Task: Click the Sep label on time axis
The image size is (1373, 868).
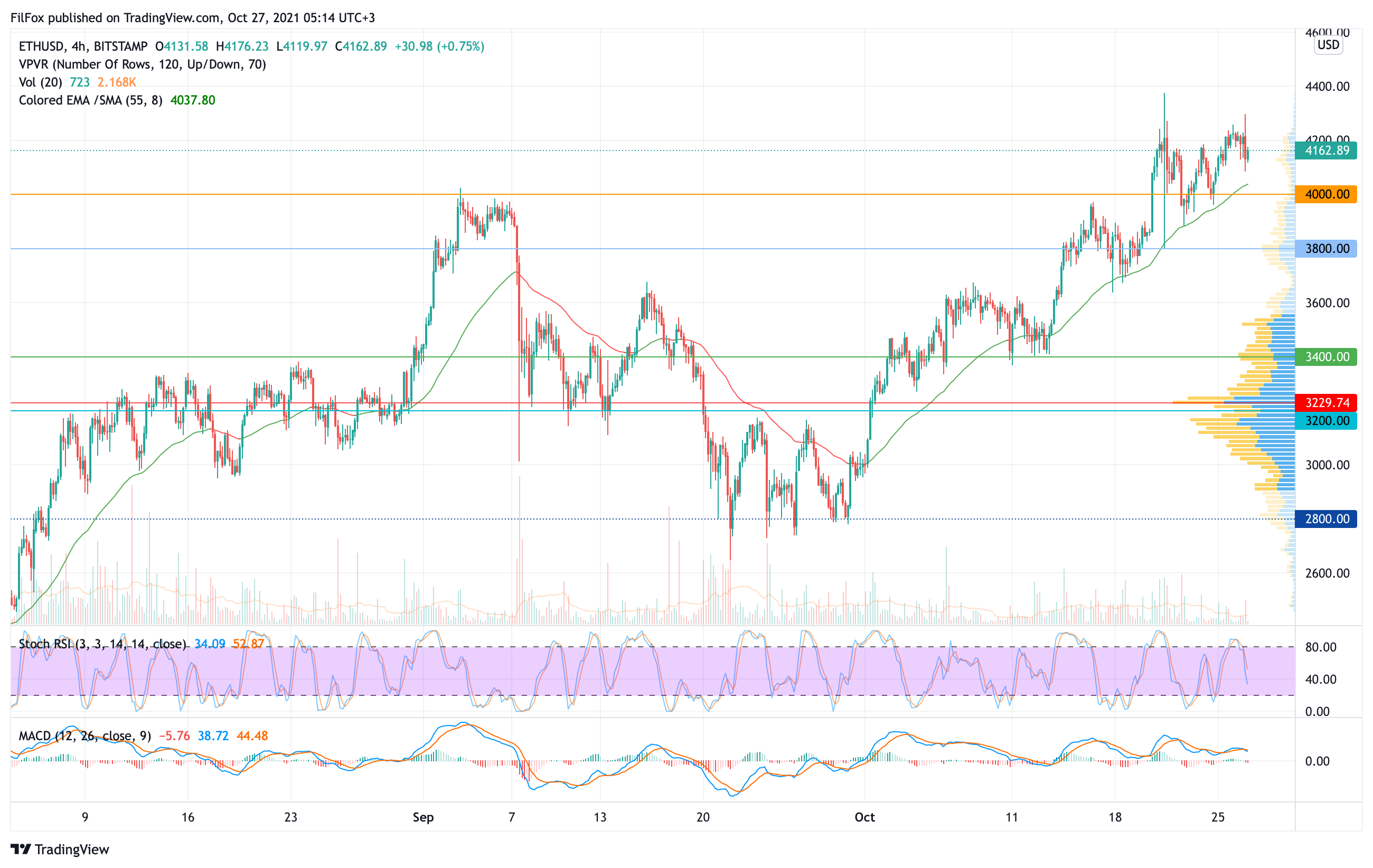Action: 423,817
